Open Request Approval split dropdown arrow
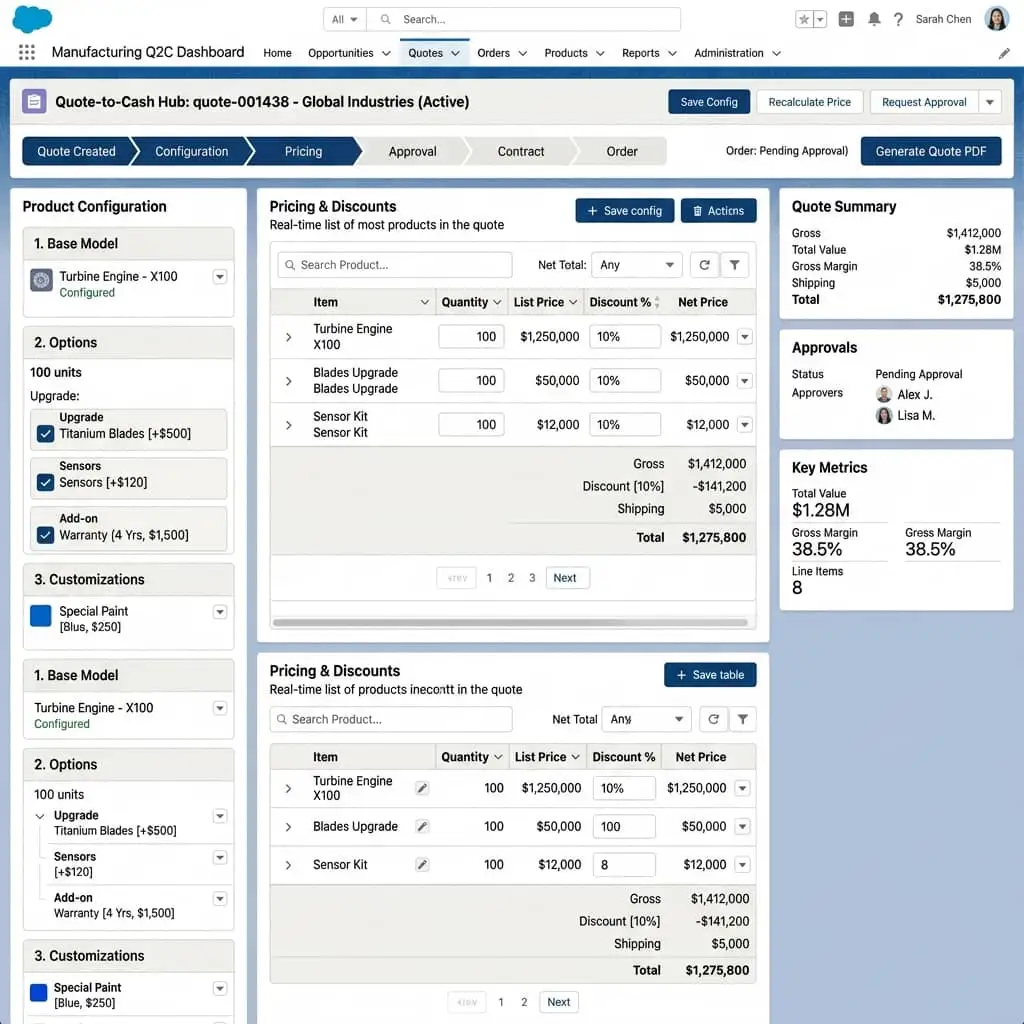The image size is (1024, 1024). click(x=990, y=102)
